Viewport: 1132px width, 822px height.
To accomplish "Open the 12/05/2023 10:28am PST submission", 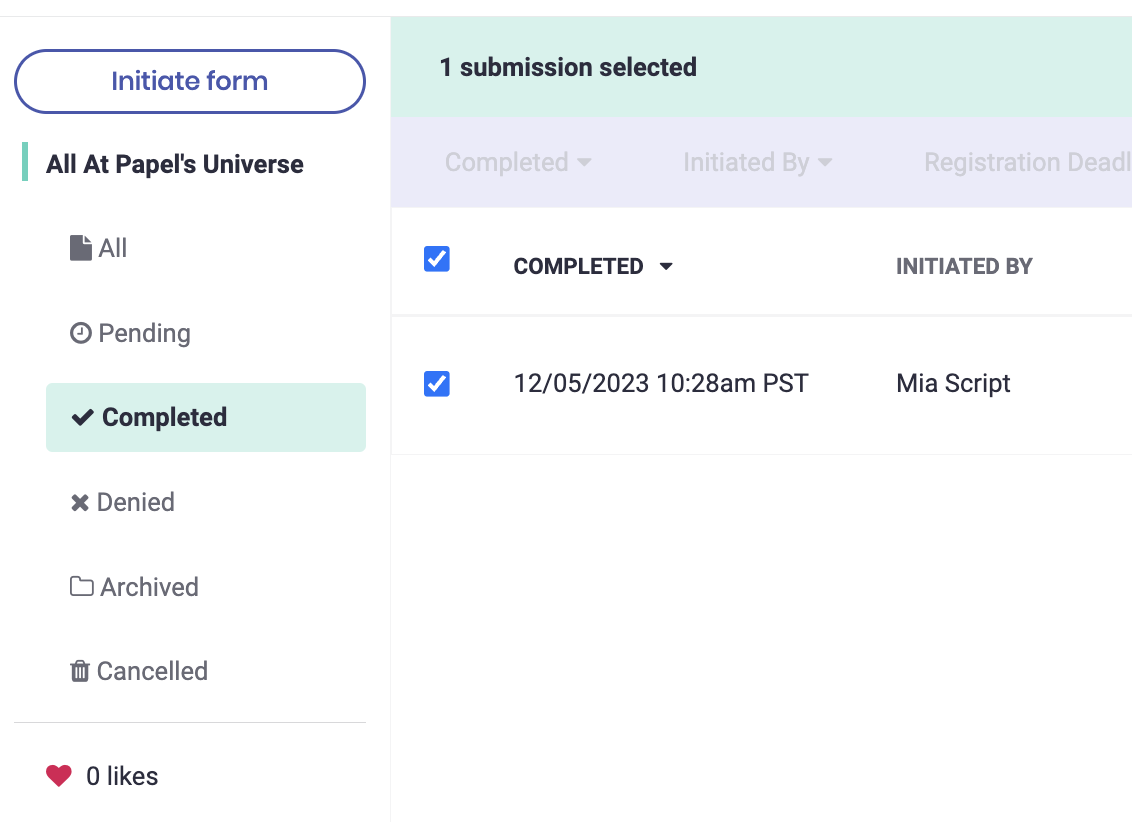I will tap(660, 384).
